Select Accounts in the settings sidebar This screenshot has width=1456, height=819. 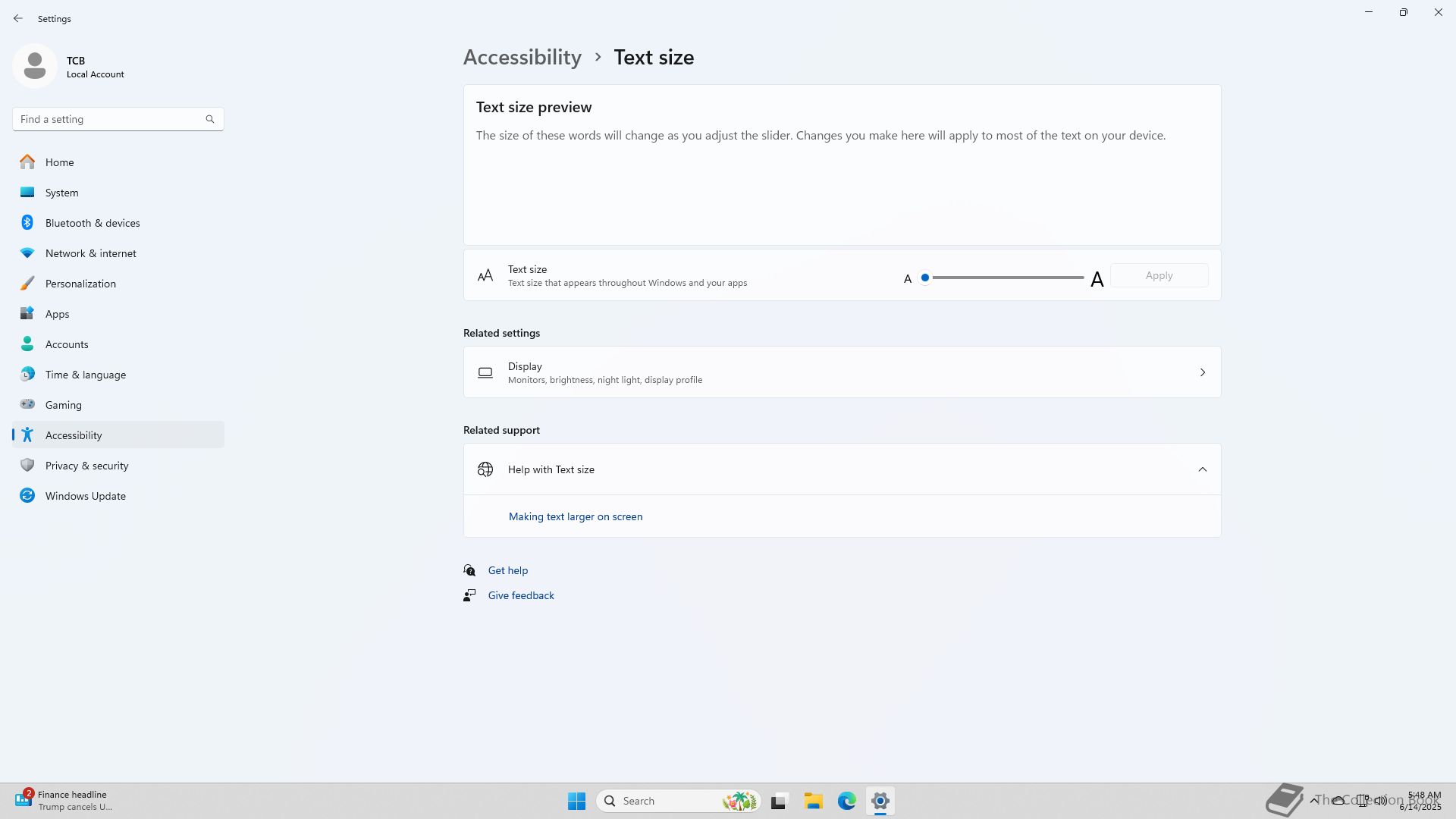(67, 344)
